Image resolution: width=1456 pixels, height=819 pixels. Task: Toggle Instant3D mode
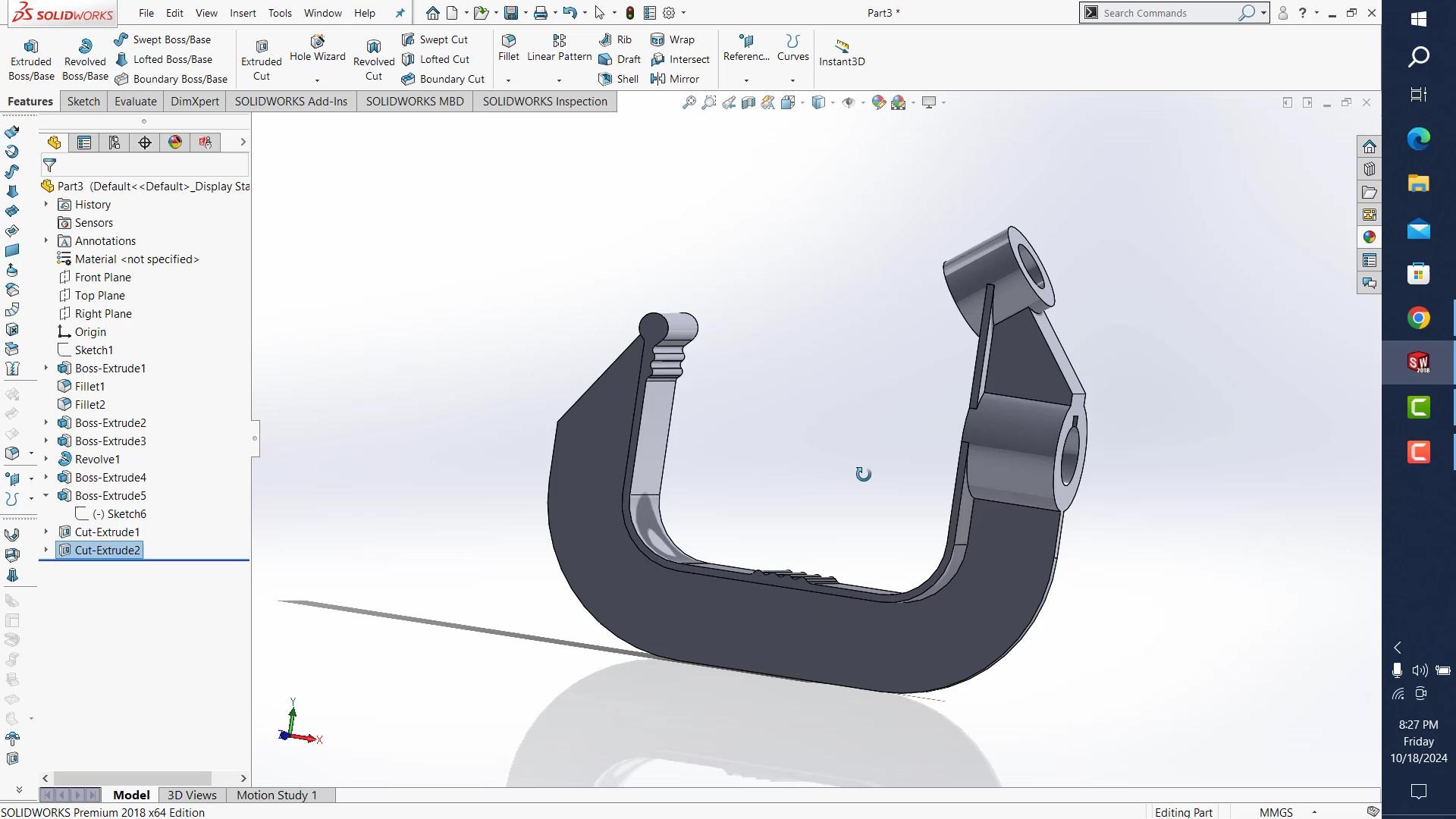(841, 52)
